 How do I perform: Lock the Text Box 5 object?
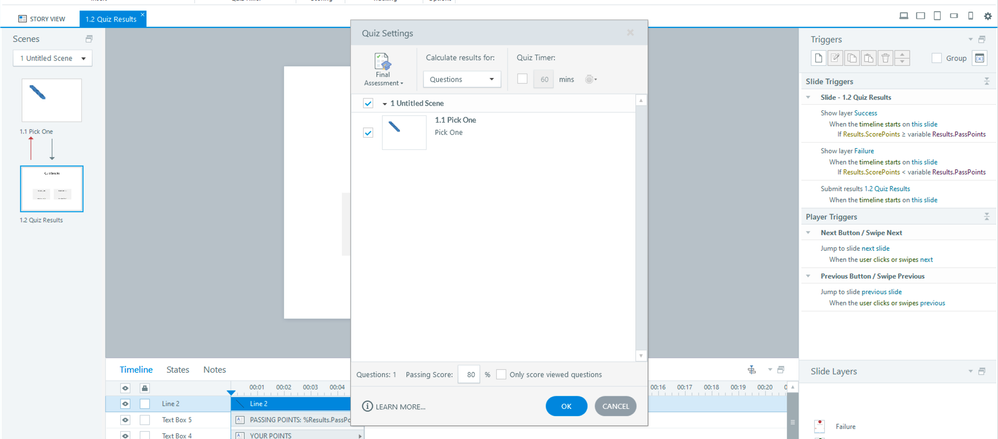tap(144, 420)
